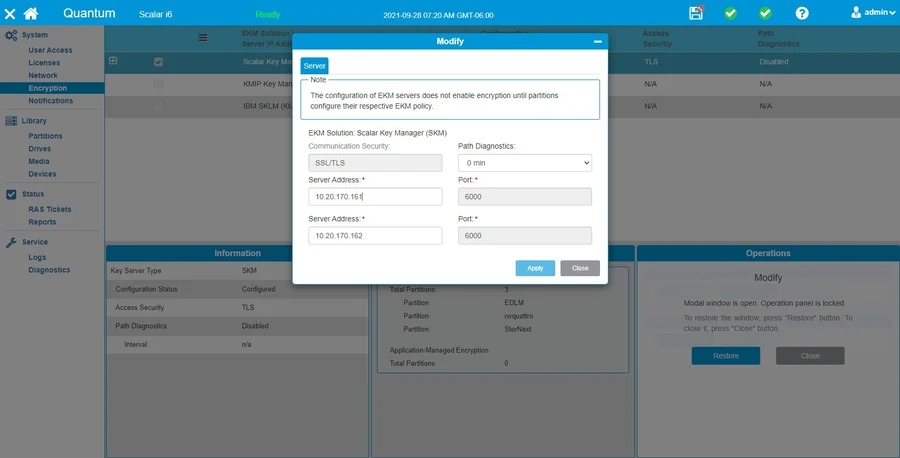The height and width of the screenshot is (458, 900).
Task: Open Reports in sidebar
Action: tap(42, 222)
